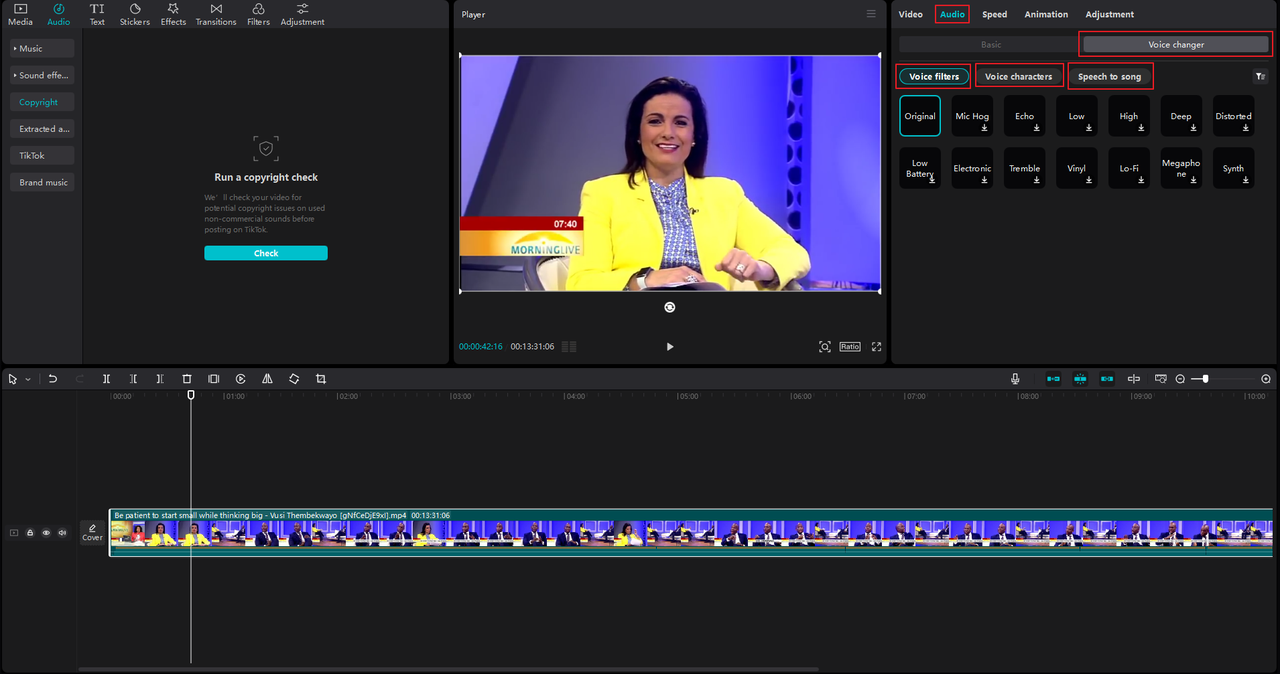Mute the video track audio
Screen dimensions: 1280x674
(62, 533)
